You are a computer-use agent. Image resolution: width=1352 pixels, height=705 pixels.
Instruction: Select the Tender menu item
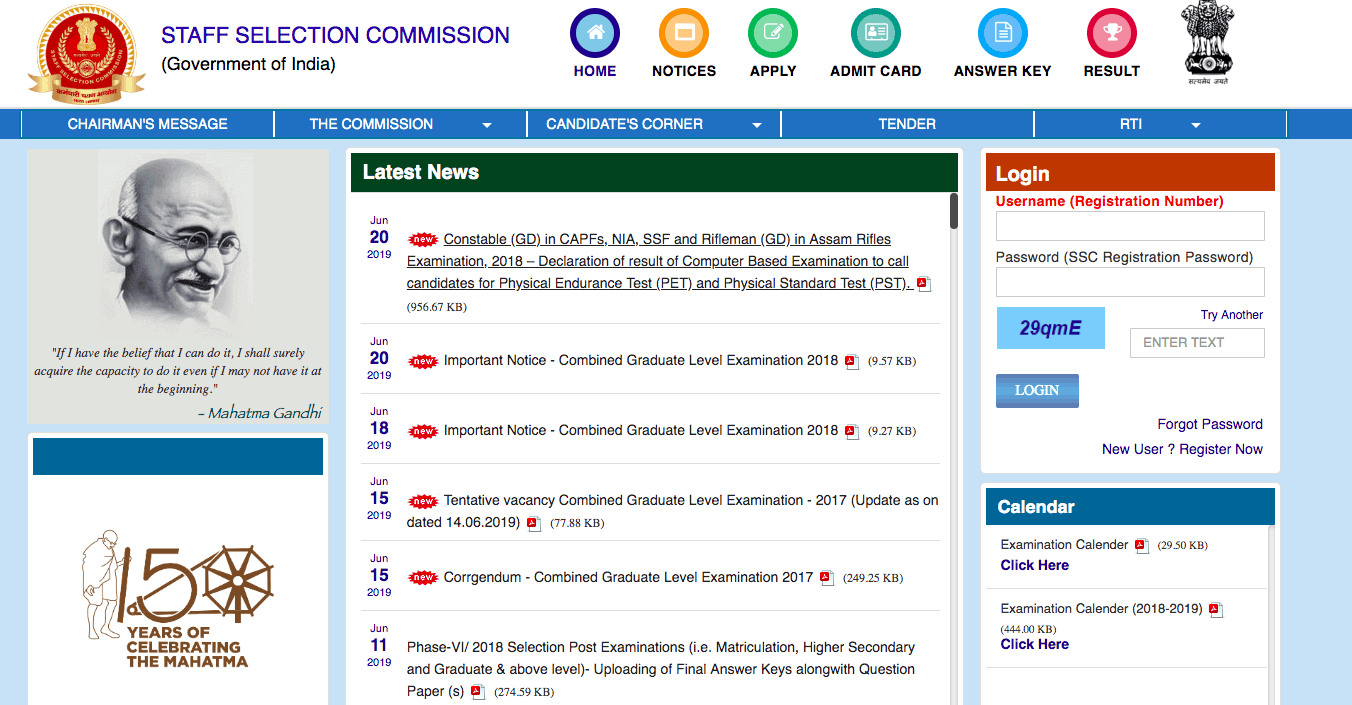[x=907, y=124]
